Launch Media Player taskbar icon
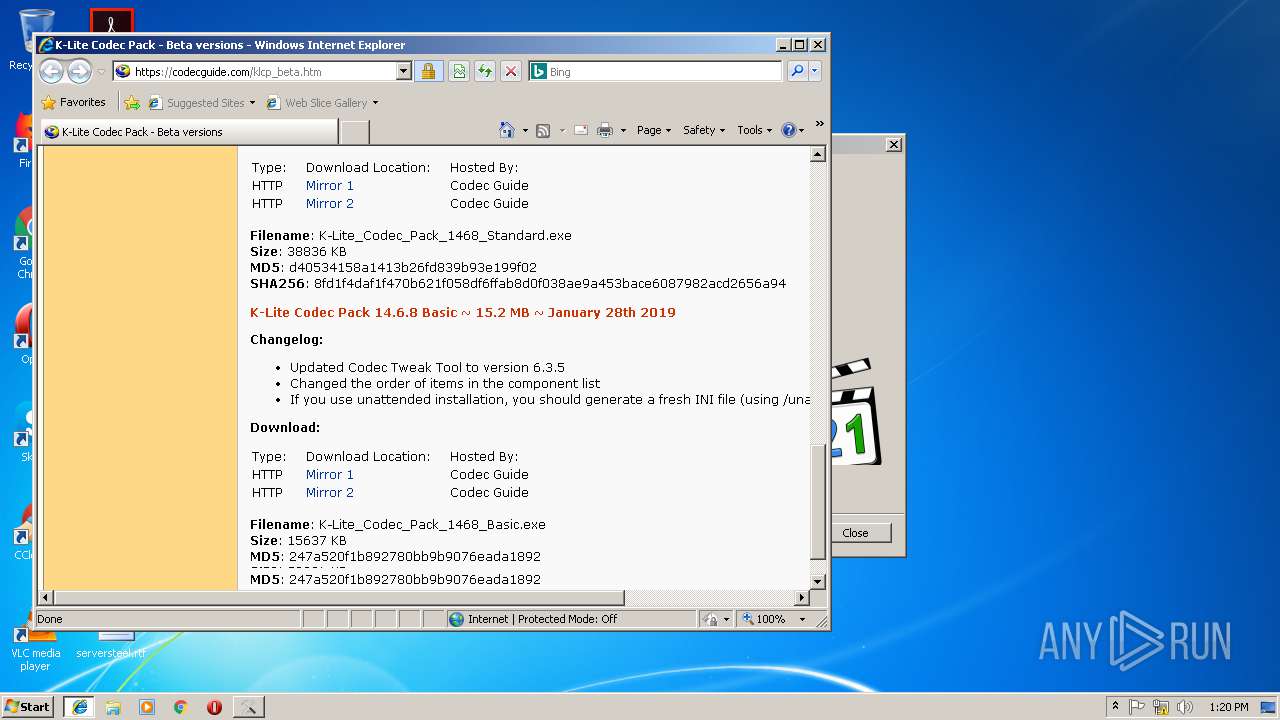 pos(147,707)
